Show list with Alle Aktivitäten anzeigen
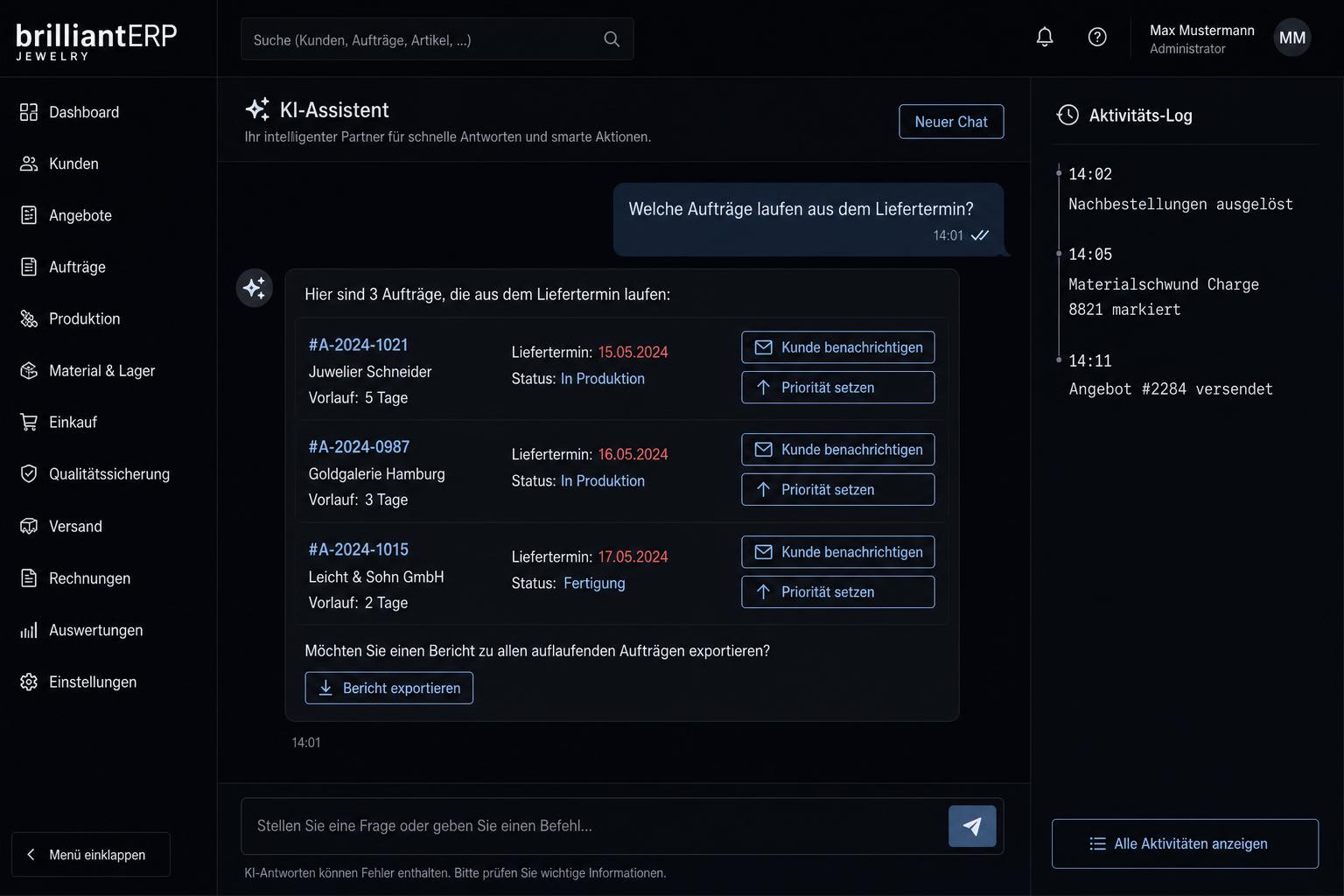This screenshot has height=896, width=1344. click(x=1185, y=843)
